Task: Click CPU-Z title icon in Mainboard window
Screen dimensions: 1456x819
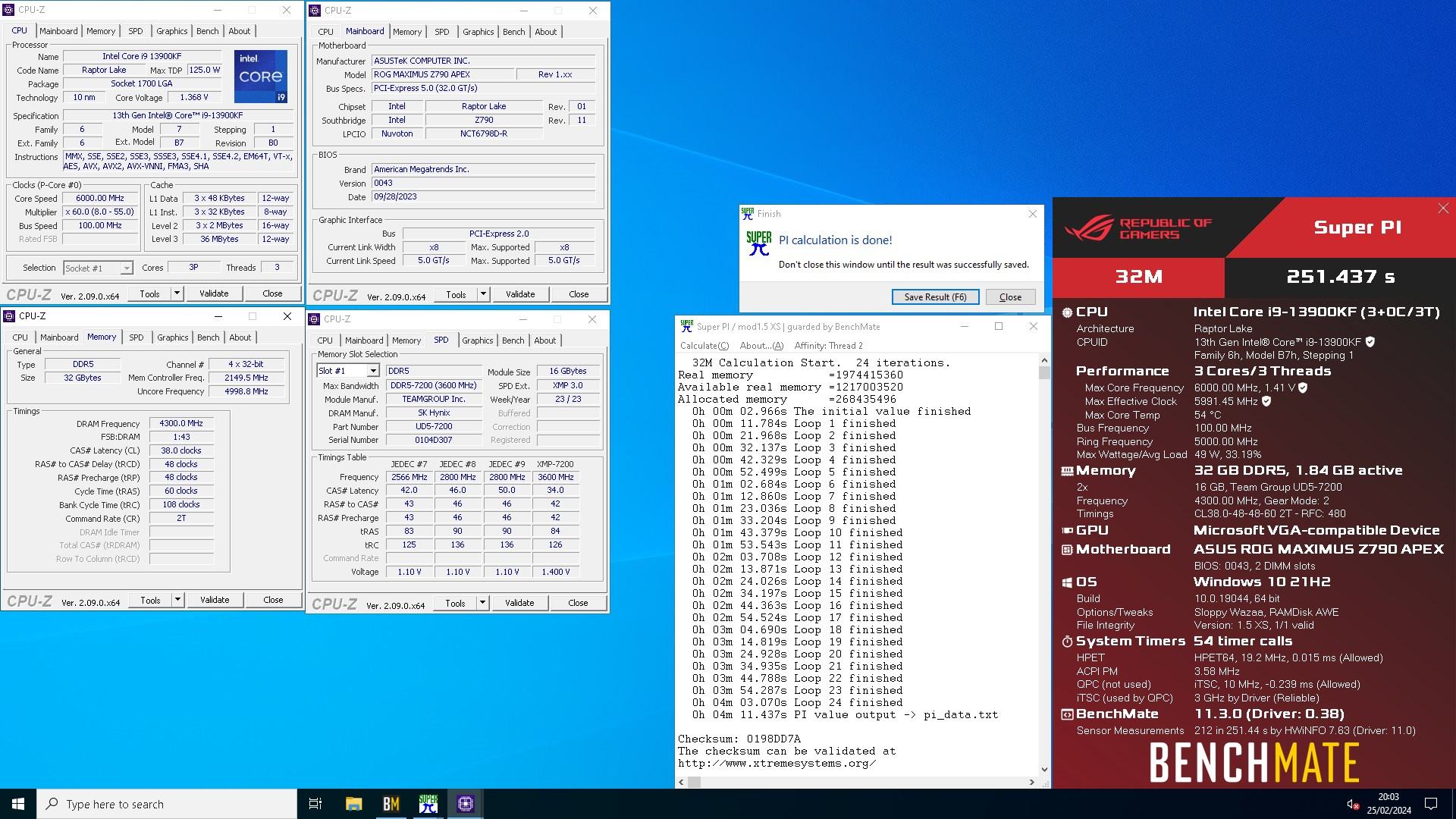Action: click(315, 11)
